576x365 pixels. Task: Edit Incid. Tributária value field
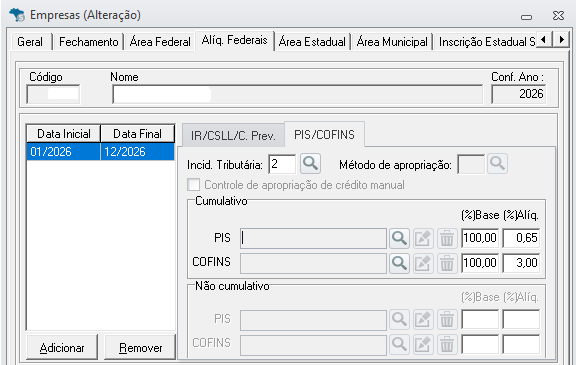coord(282,164)
